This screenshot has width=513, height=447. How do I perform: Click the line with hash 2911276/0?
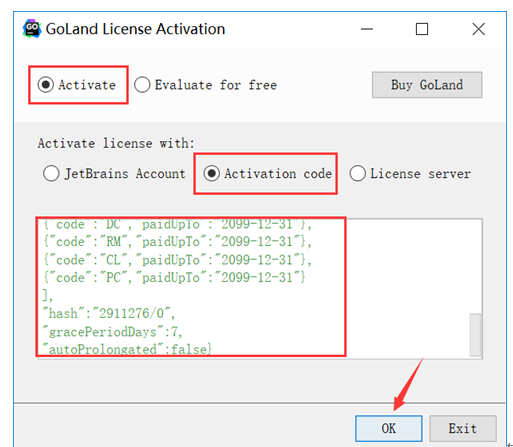coord(109,313)
